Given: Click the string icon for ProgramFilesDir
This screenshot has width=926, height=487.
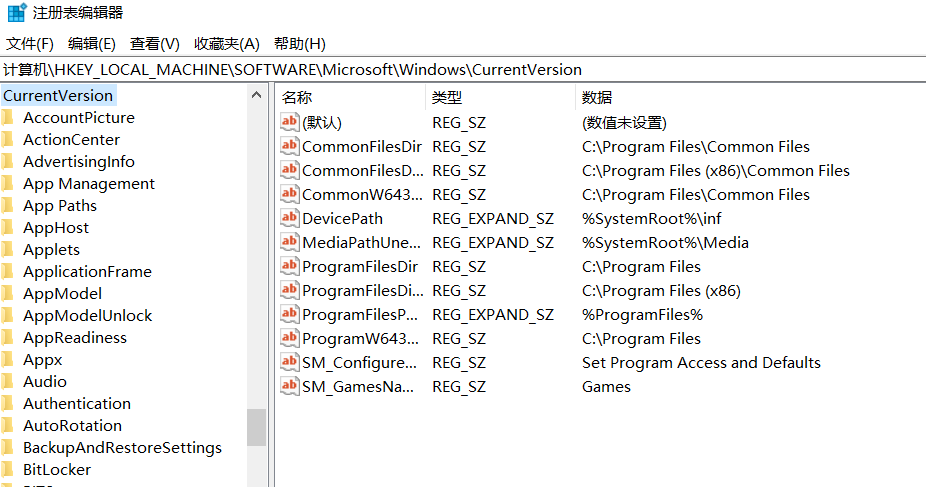Looking at the screenshot, I should (x=289, y=266).
